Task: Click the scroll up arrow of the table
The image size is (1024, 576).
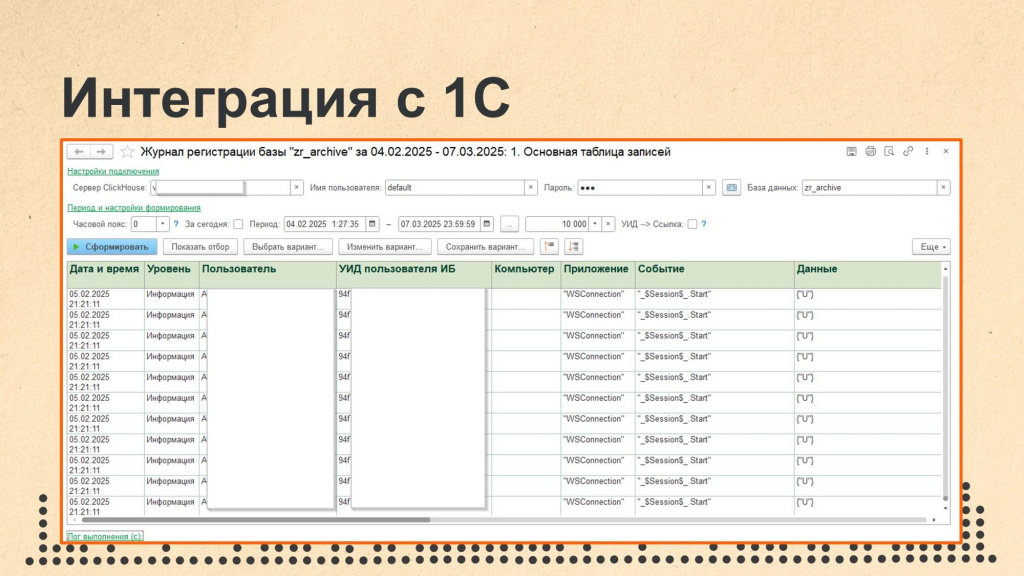Action: coord(945,268)
